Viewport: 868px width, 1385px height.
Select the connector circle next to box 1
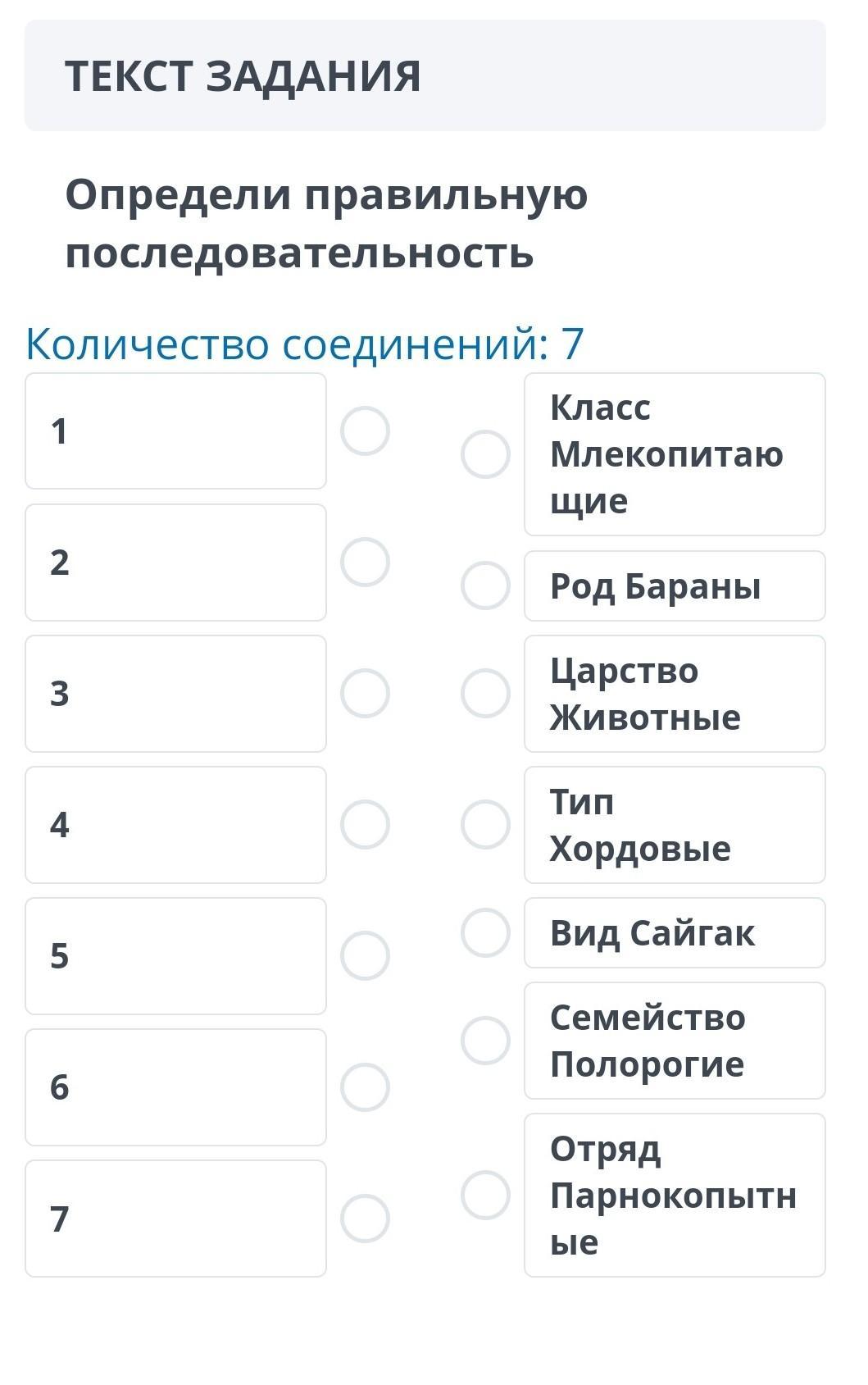[365, 431]
